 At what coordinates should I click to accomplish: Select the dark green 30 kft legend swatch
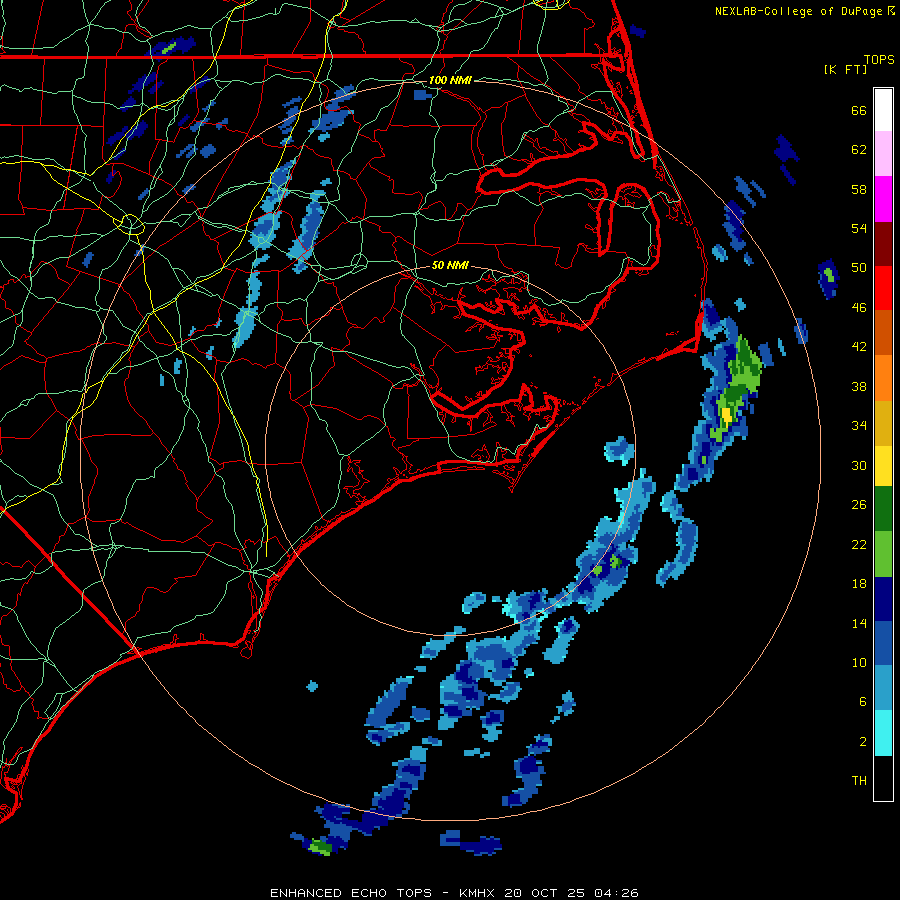point(883,509)
